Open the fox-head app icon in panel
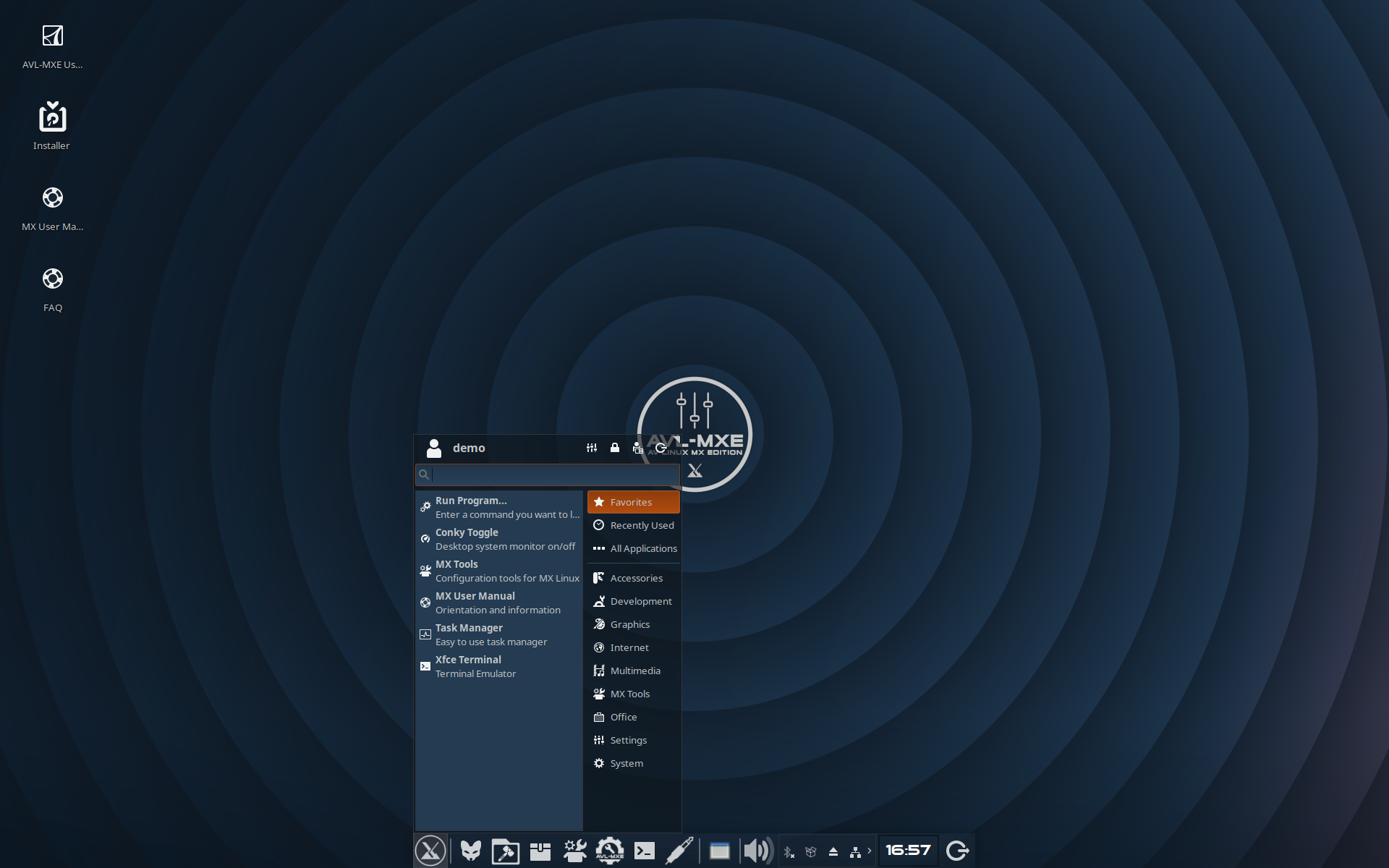Image resolution: width=1389 pixels, height=868 pixels. (x=471, y=851)
